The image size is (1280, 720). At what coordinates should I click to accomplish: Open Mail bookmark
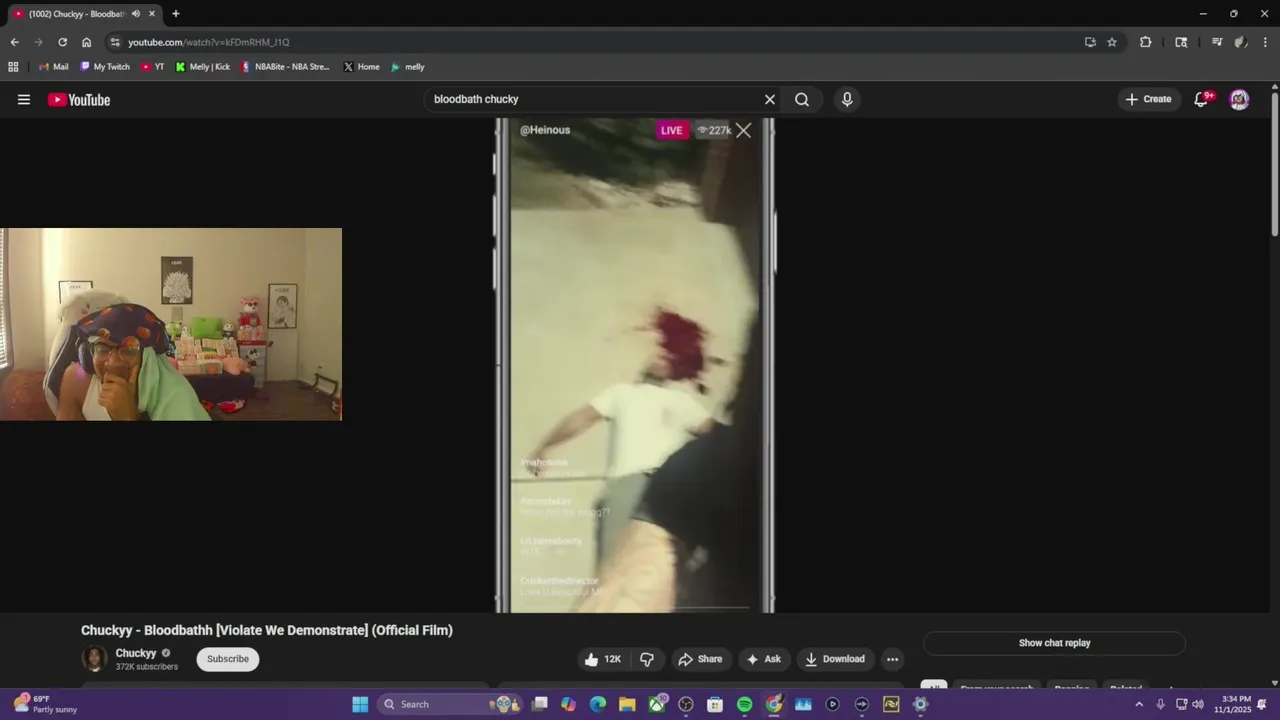click(x=53, y=67)
